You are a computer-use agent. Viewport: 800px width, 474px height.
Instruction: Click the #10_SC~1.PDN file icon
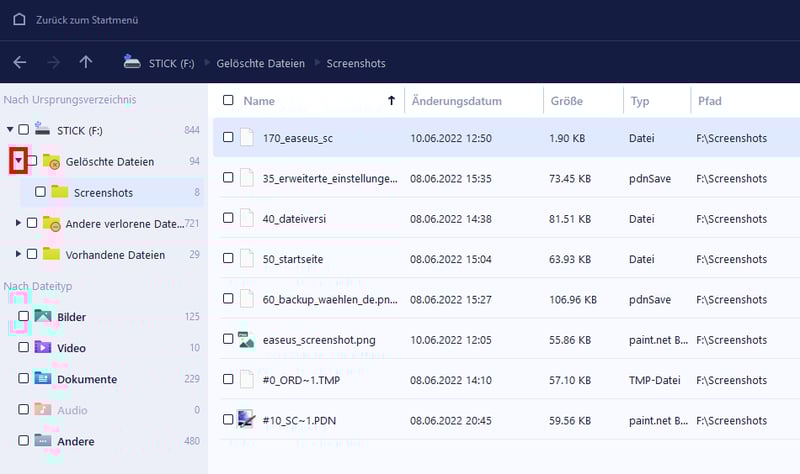point(246,420)
